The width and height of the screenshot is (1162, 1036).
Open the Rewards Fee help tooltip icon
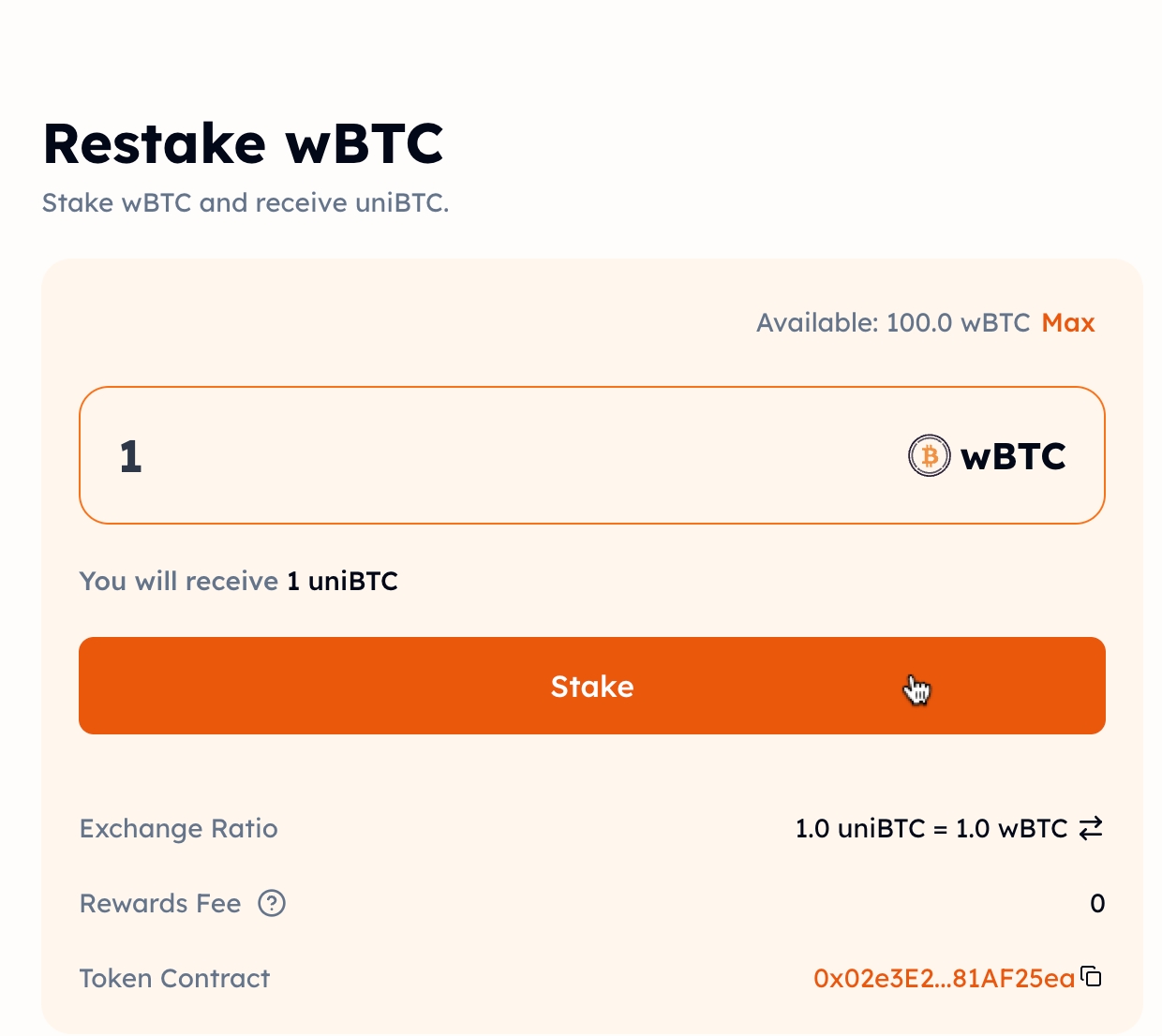click(272, 904)
